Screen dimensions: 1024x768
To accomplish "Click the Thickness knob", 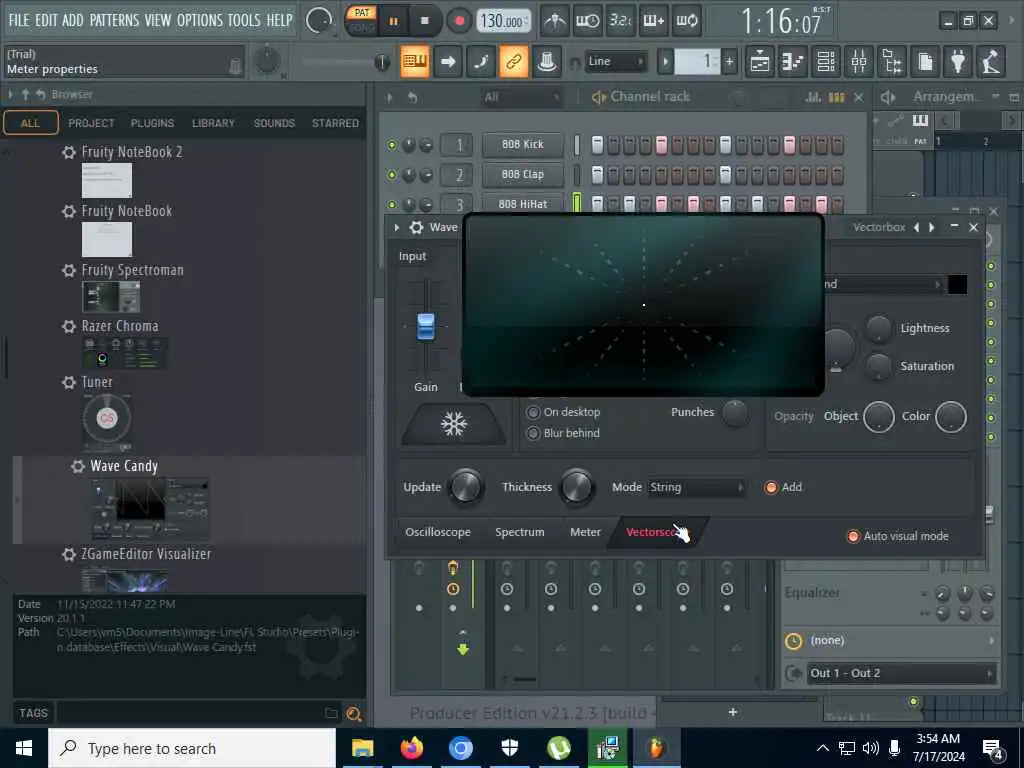I will point(577,487).
